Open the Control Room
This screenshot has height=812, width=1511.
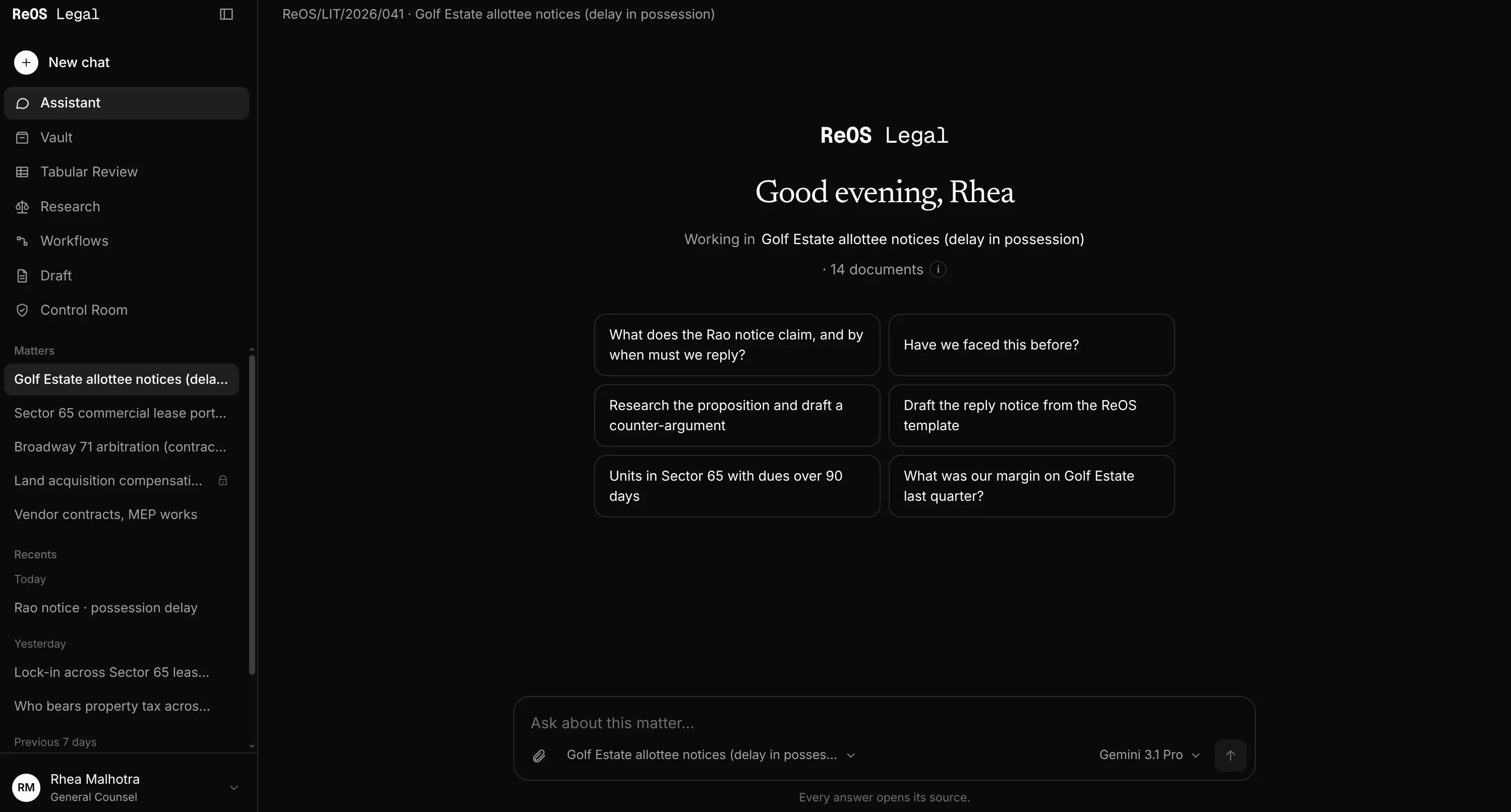click(127, 310)
